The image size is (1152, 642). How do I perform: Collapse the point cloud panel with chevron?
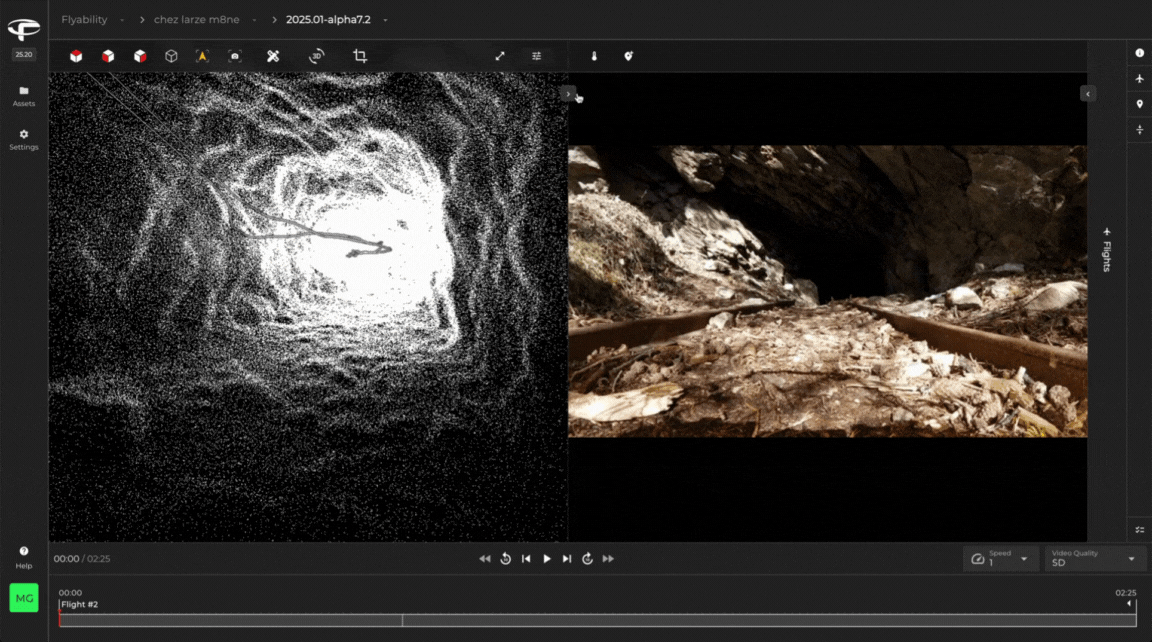point(568,93)
